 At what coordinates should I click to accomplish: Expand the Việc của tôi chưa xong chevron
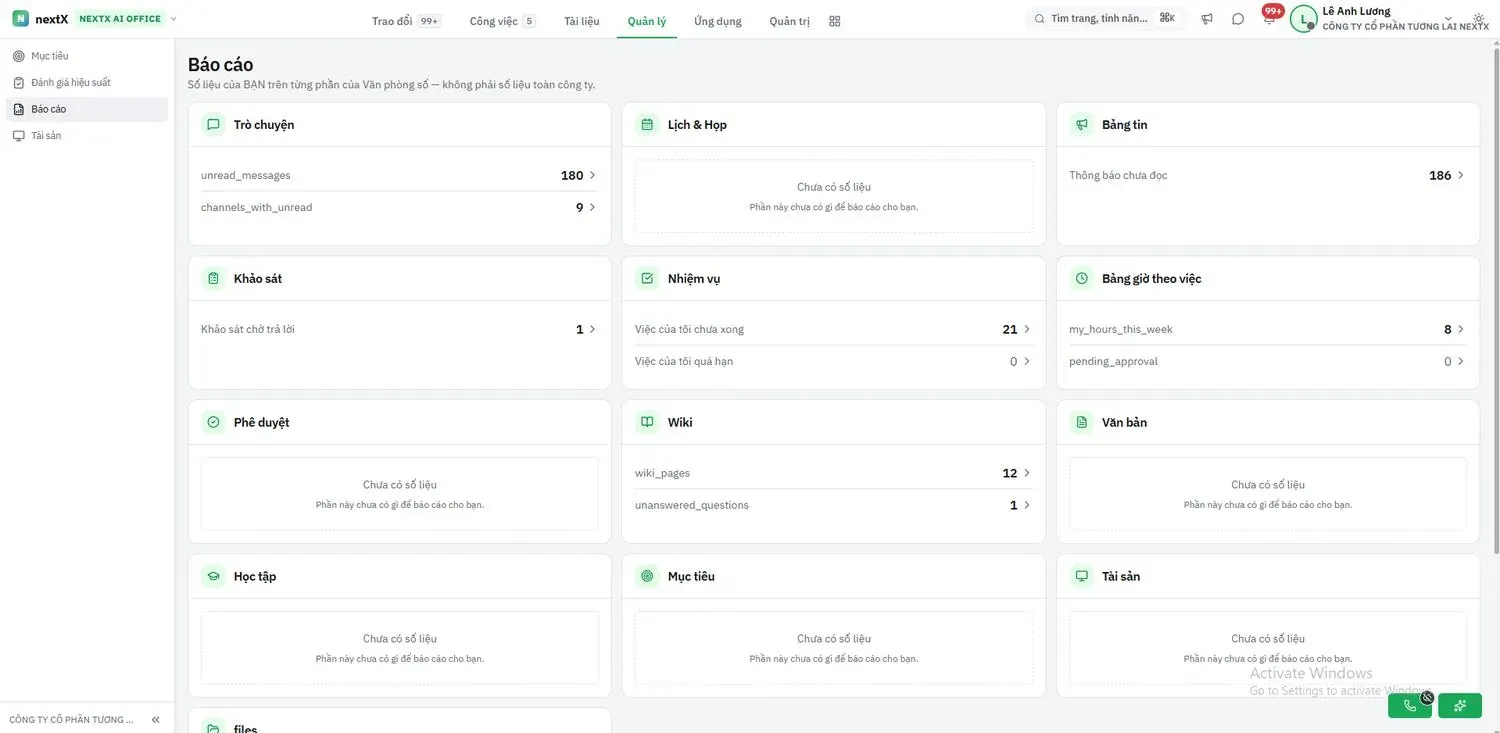[x=1027, y=329]
